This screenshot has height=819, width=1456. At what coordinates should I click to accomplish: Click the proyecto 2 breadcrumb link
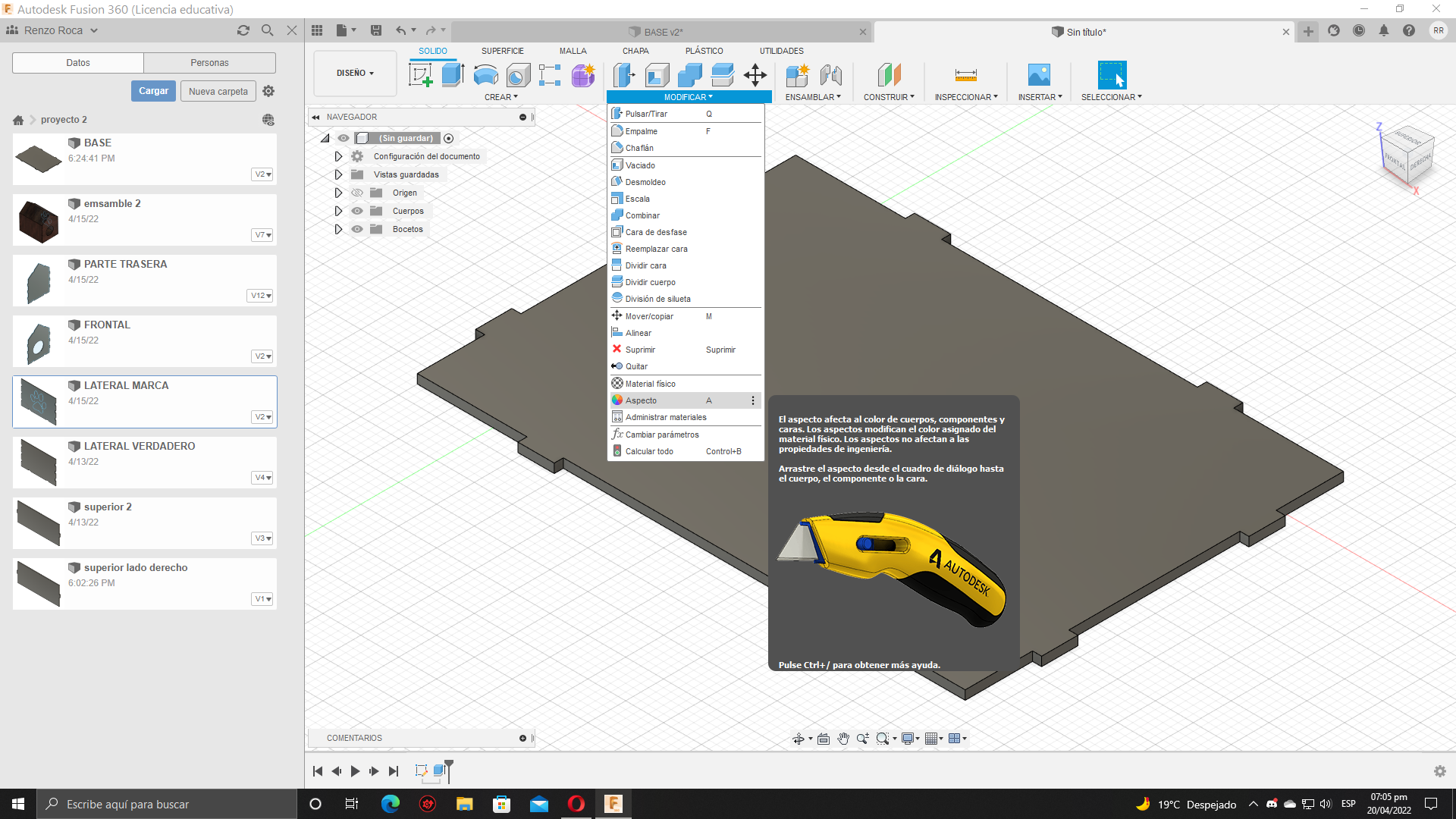pyautogui.click(x=64, y=120)
